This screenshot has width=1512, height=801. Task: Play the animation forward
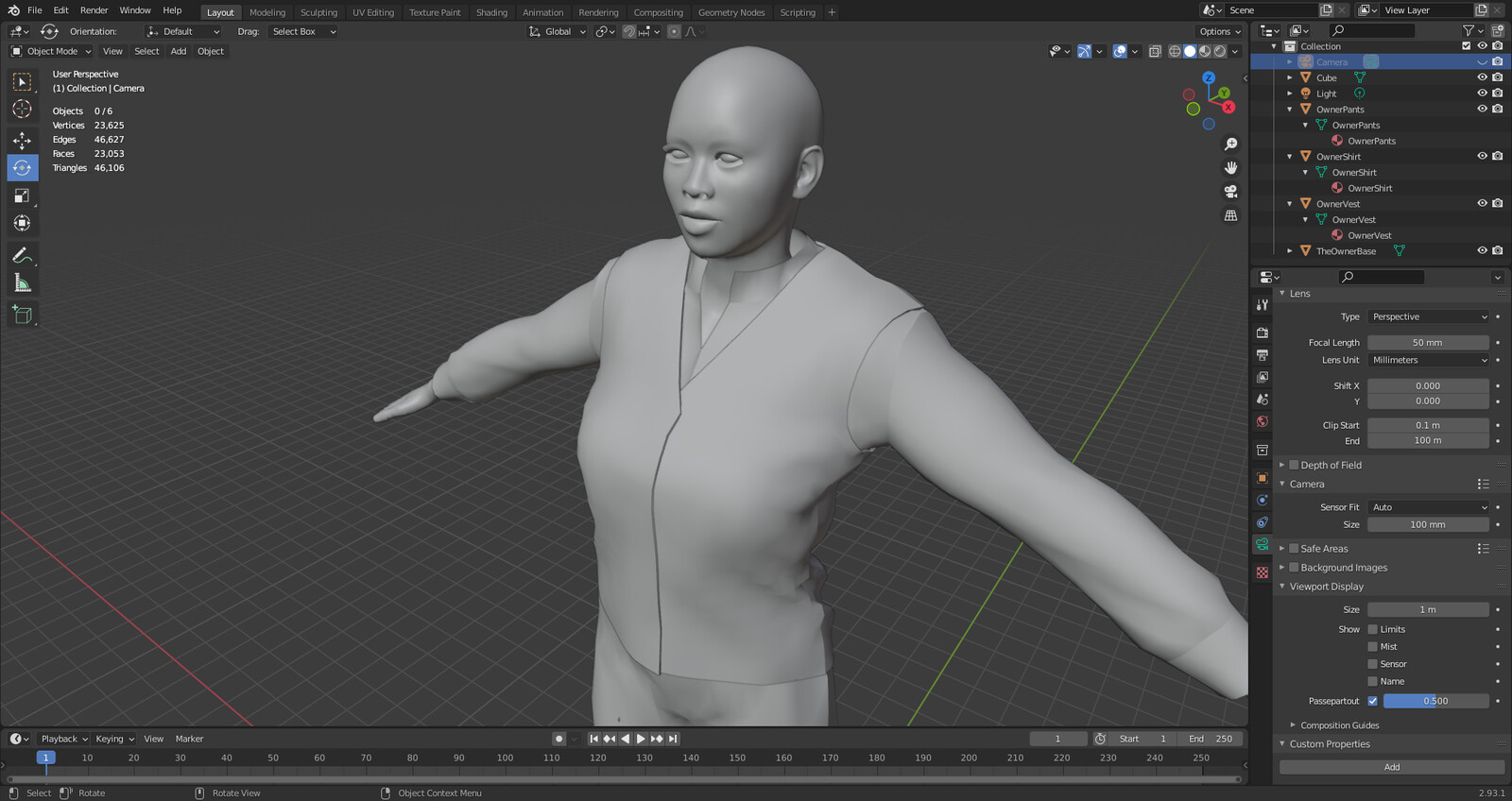coord(641,739)
